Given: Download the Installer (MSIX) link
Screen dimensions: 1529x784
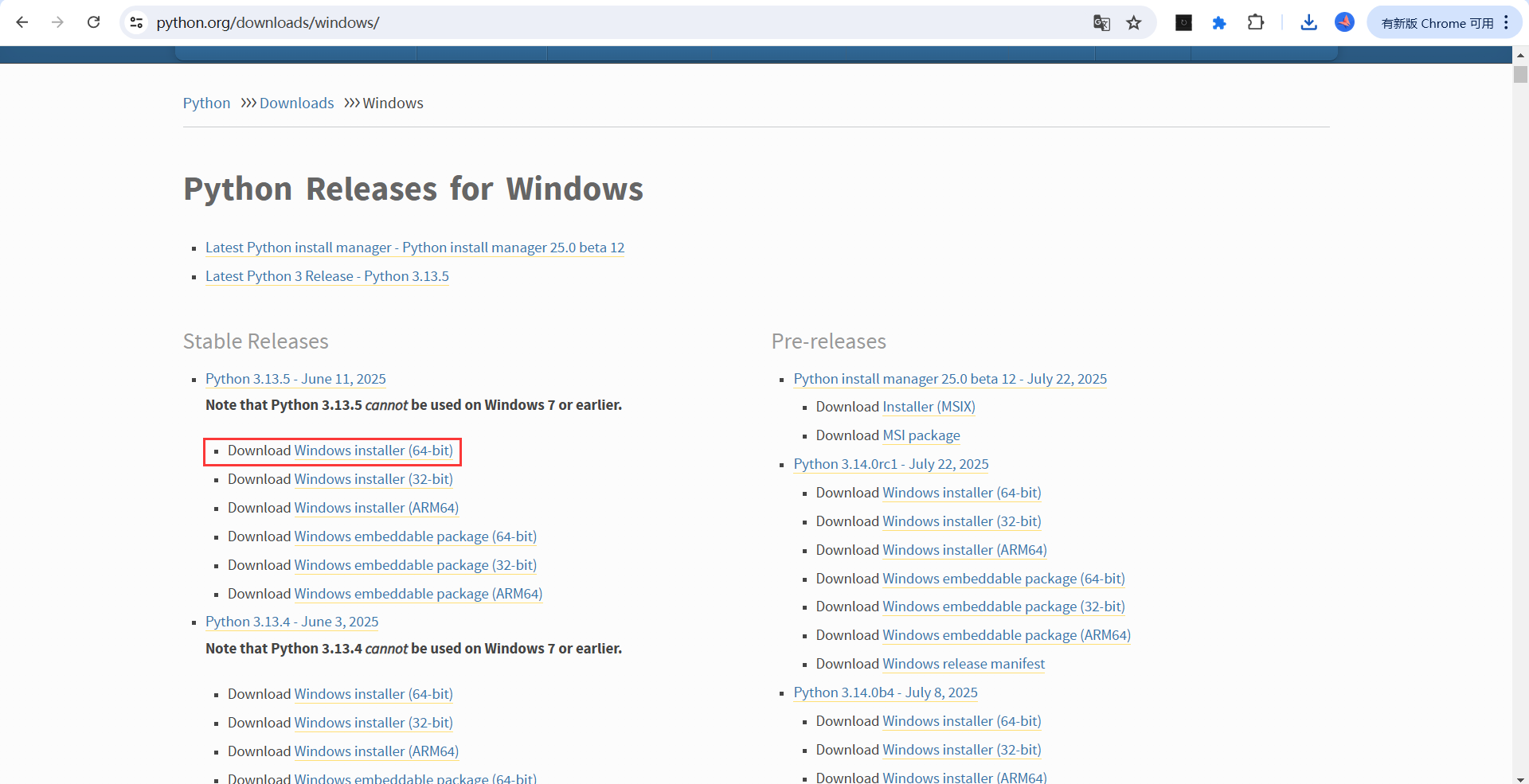Looking at the screenshot, I should [929, 407].
